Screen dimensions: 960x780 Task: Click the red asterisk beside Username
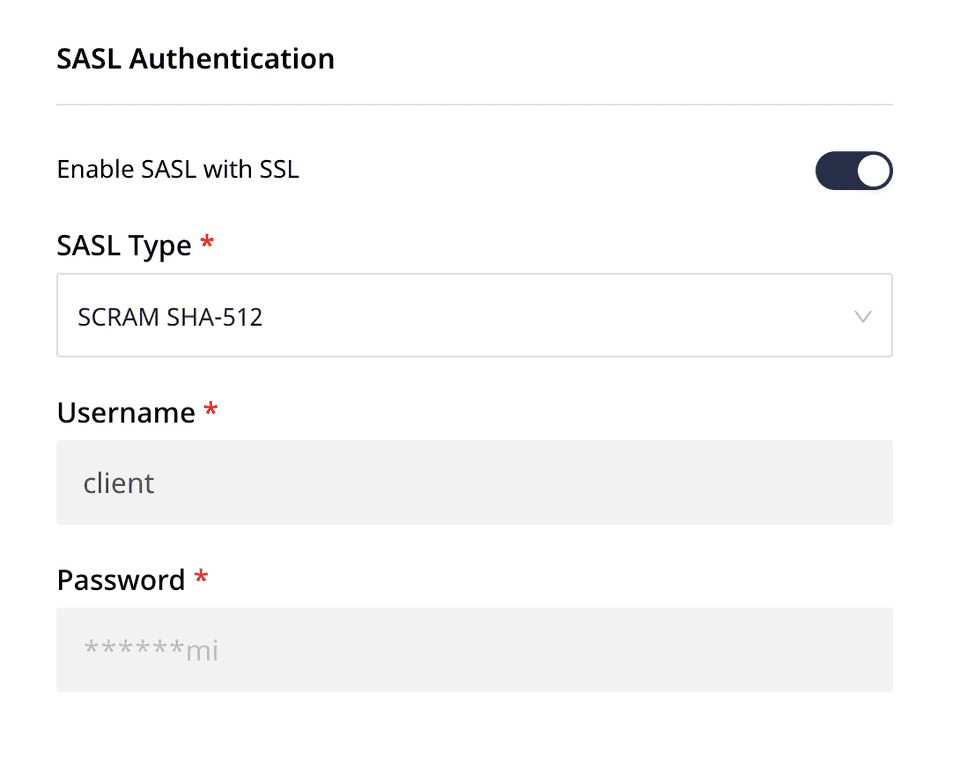click(x=210, y=410)
